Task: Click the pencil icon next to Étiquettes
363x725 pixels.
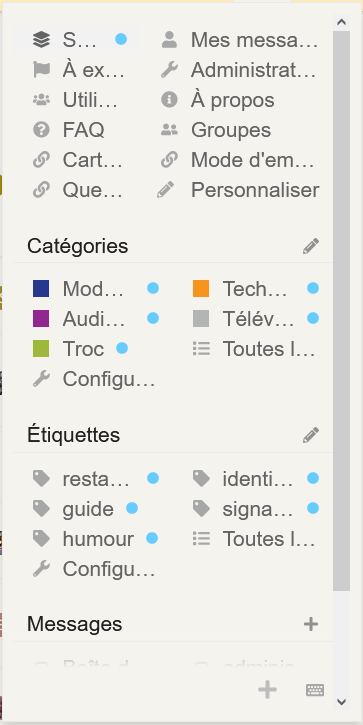Action: point(311,435)
